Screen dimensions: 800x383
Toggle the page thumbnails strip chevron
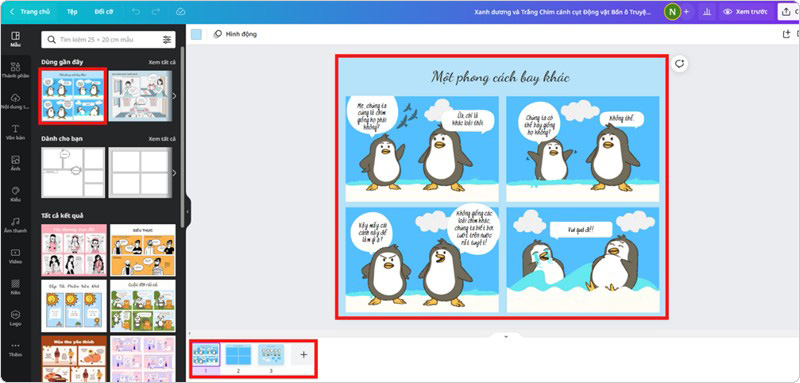506,337
